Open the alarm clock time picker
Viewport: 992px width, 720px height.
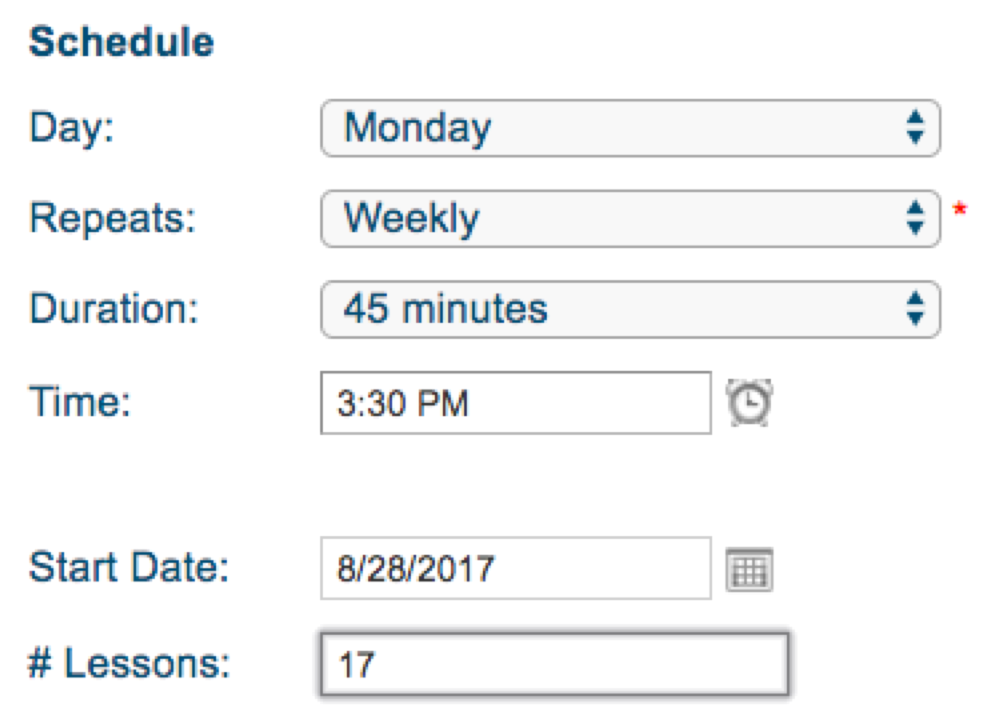click(749, 403)
